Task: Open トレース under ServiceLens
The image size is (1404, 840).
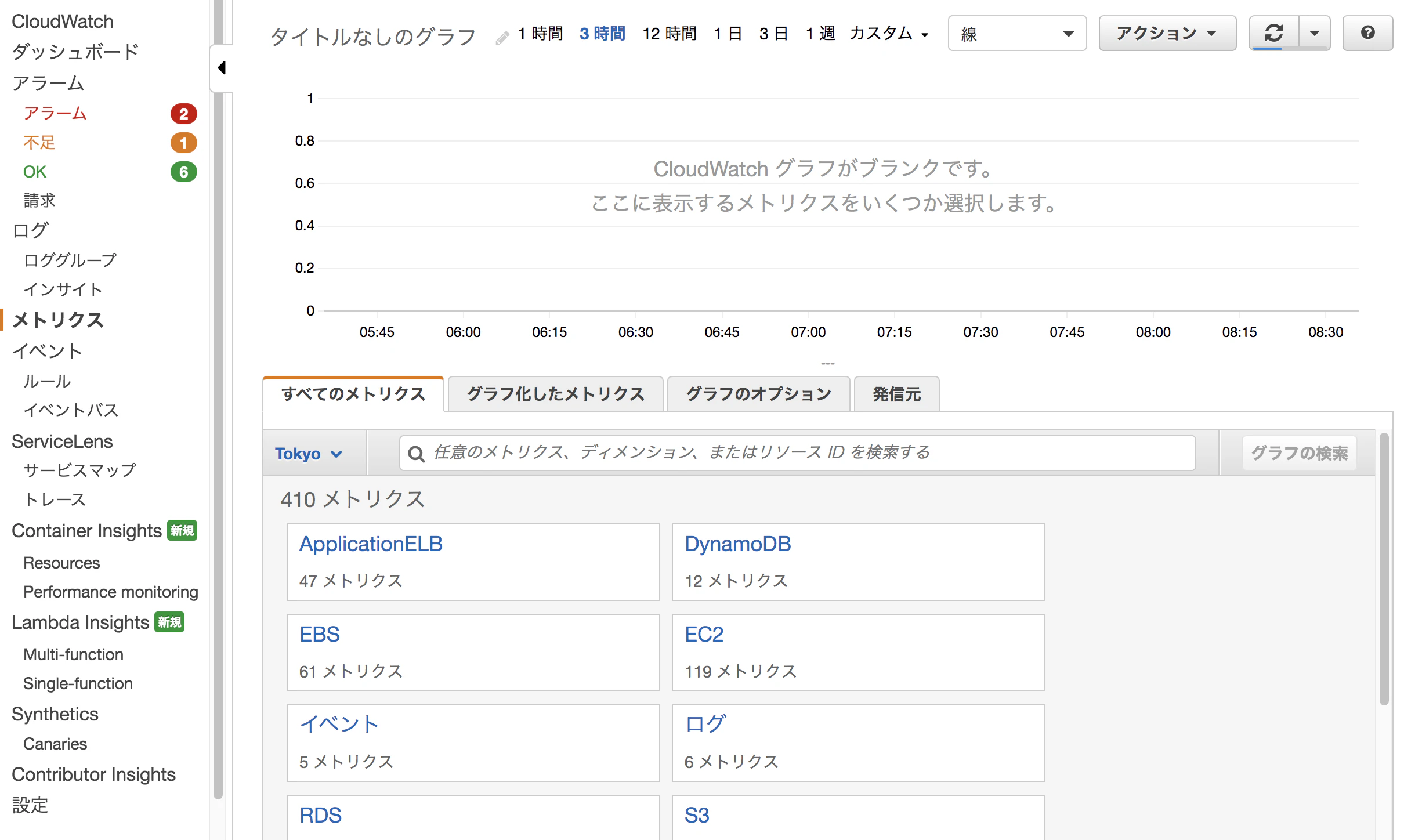Action: point(55,499)
